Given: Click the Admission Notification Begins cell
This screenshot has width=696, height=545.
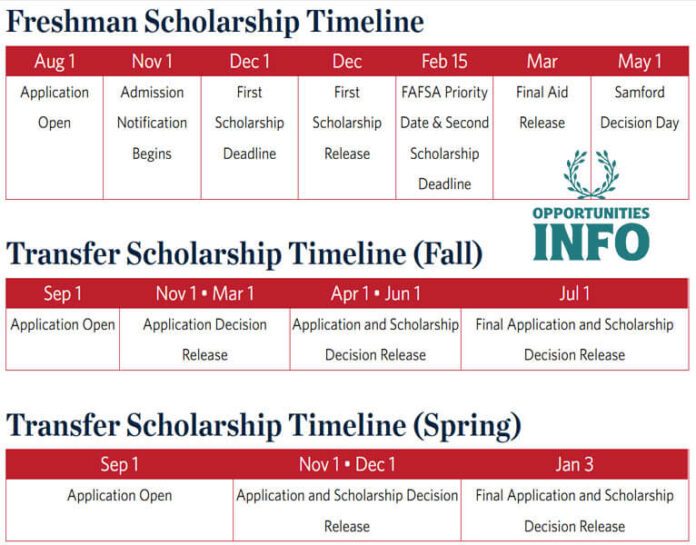Looking at the screenshot, I should (x=152, y=123).
